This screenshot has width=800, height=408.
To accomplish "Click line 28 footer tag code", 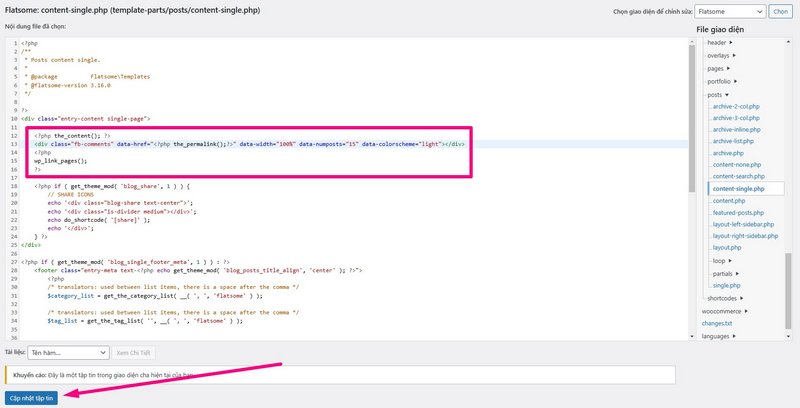I will point(198,270).
